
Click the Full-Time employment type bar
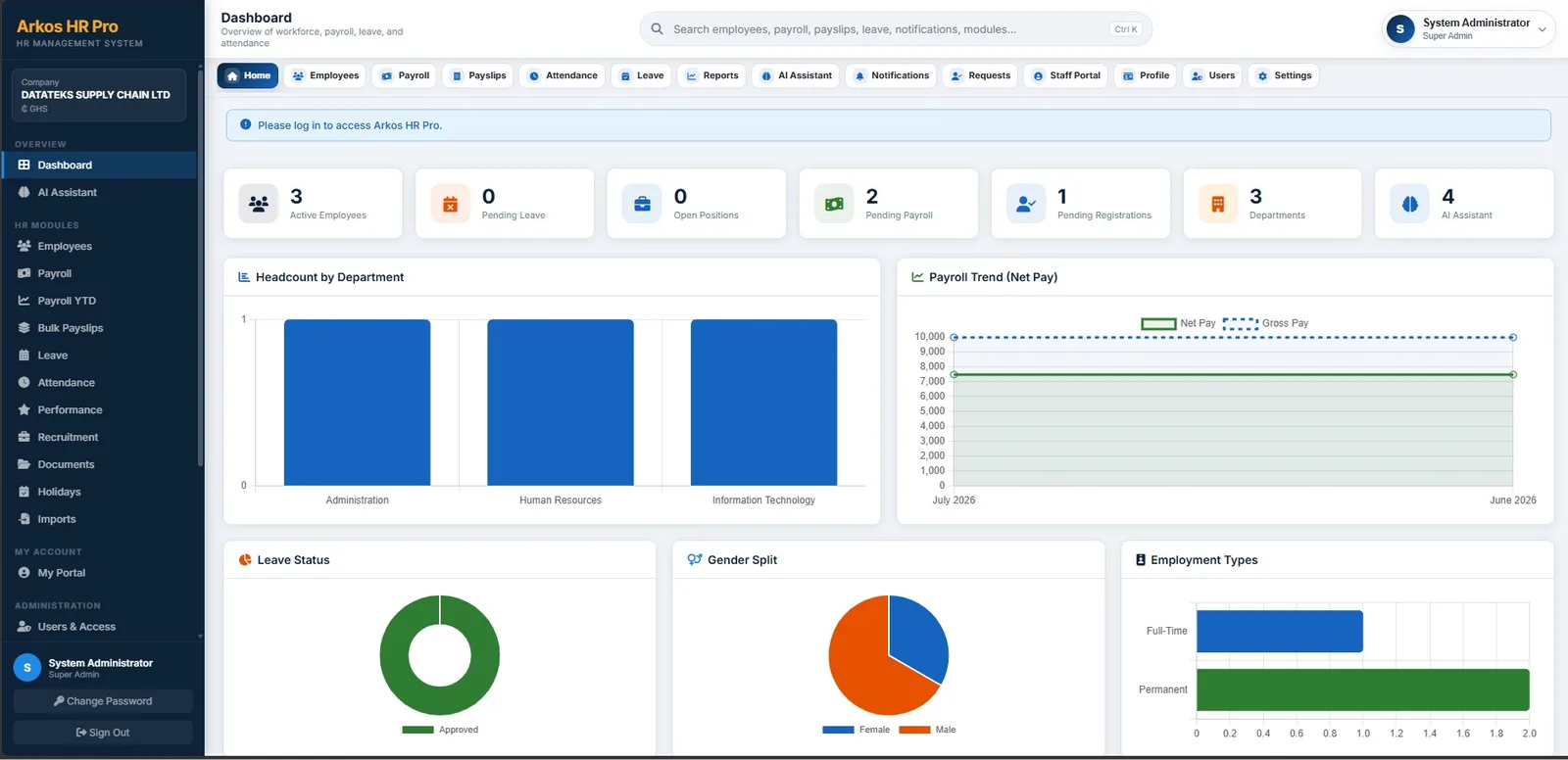click(1279, 631)
